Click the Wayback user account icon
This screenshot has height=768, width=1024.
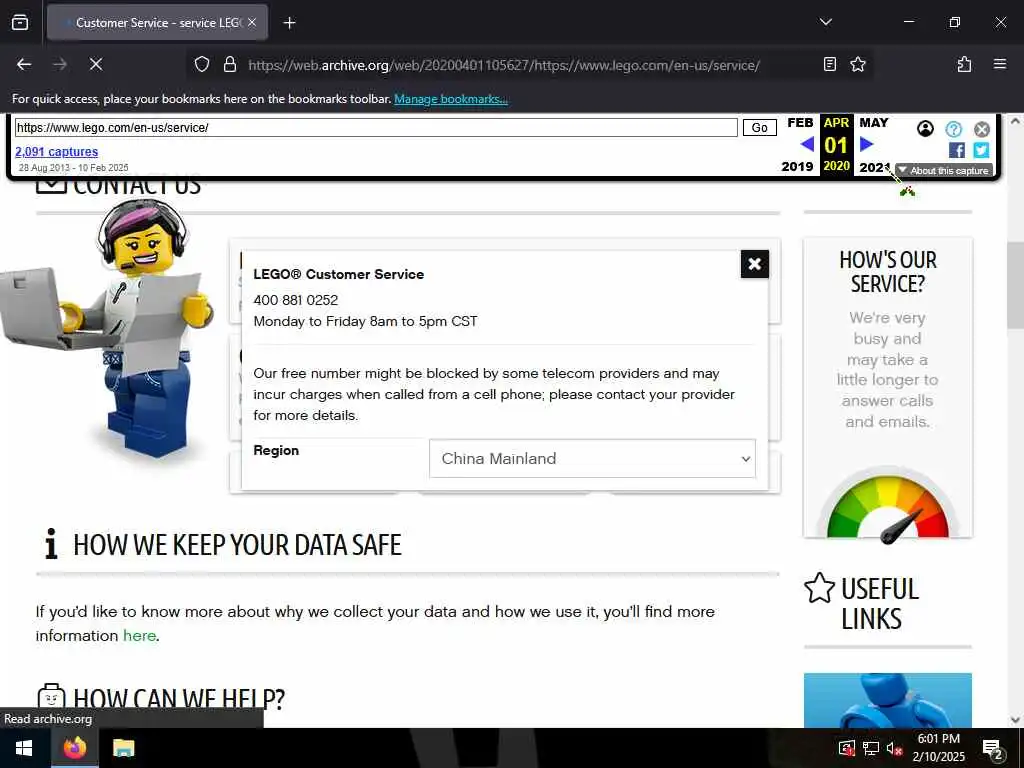[925, 129]
